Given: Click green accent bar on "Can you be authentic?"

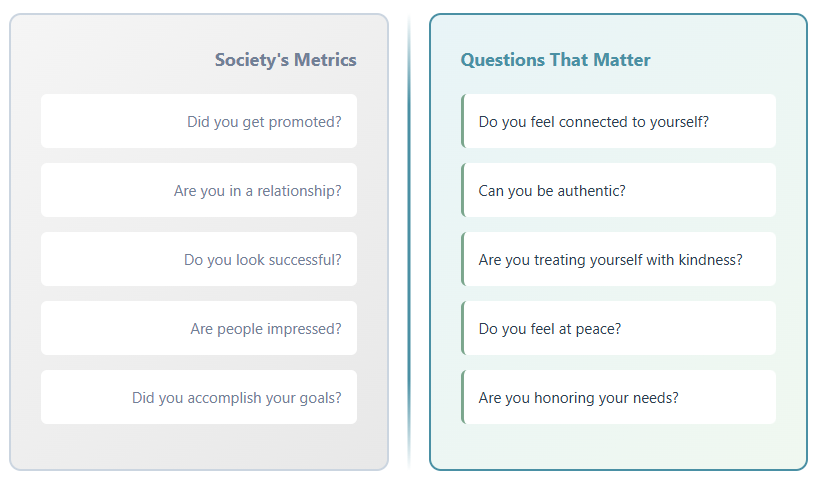Looking at the screenshot, I should 463,190.
